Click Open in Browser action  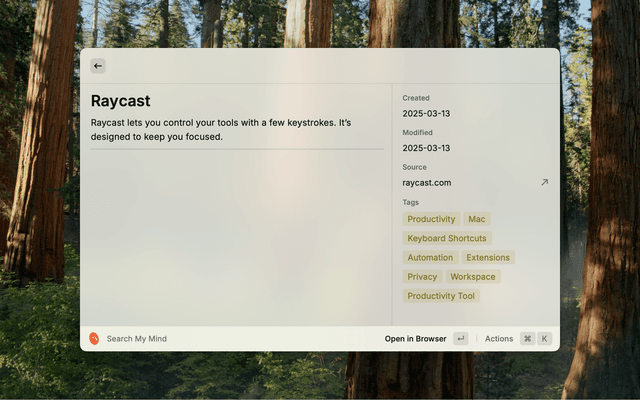coord(415,339)
